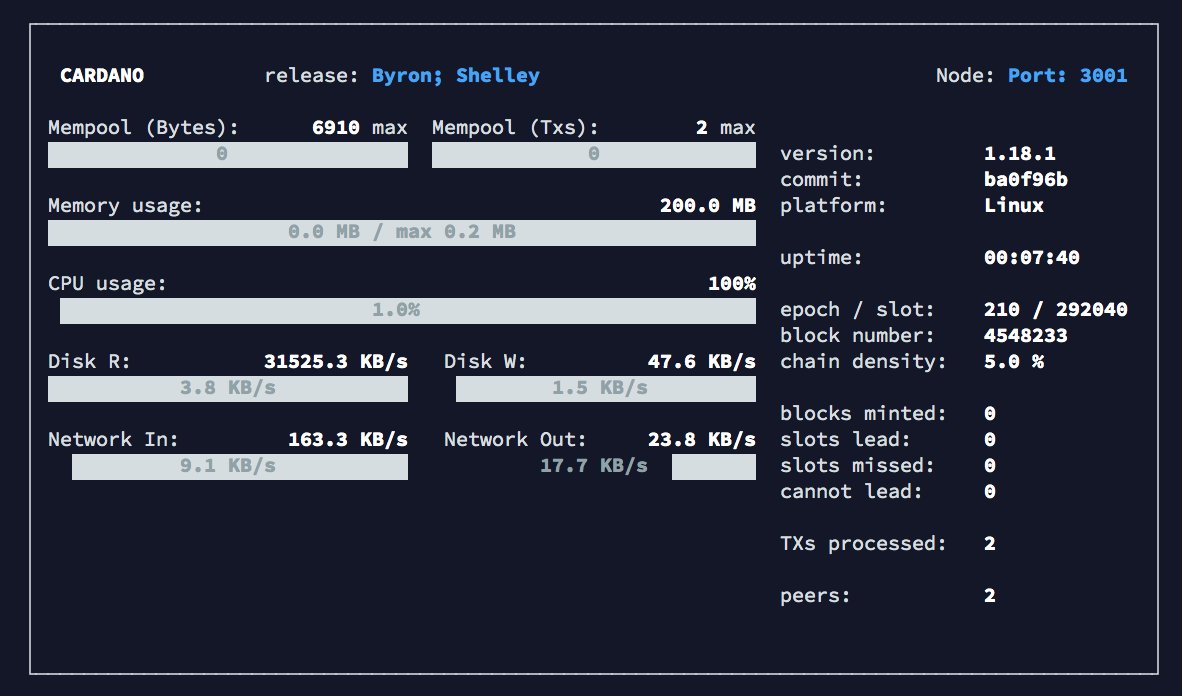This screenshot has height=696, width=1182.
Task: Click the '6910 max' mempool bytes value
Action: [x=360, y=127]
